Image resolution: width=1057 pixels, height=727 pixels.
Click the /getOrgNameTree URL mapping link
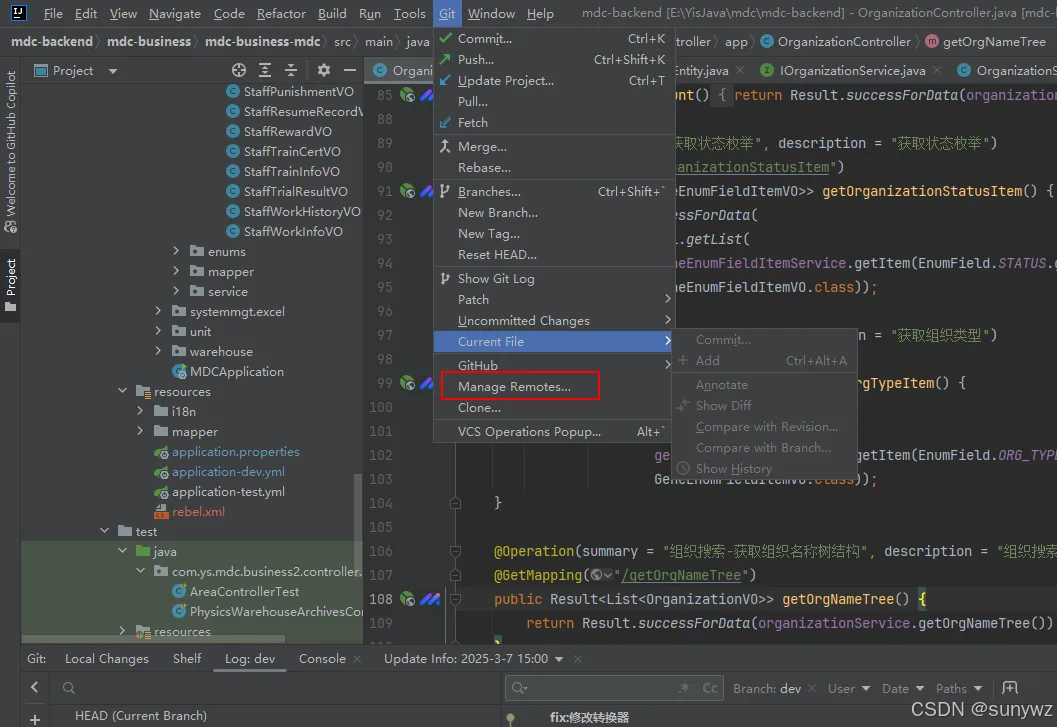tap(682, 575)
